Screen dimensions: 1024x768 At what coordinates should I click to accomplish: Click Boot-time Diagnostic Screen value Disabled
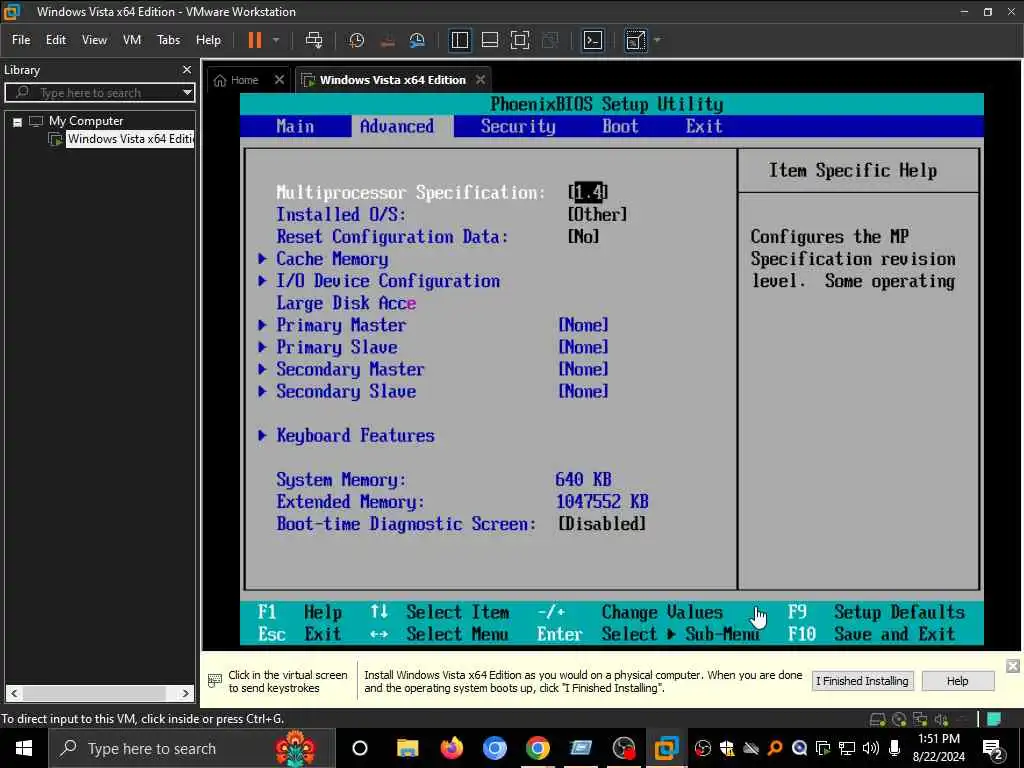pyautogui.click(x=602, y=524)
